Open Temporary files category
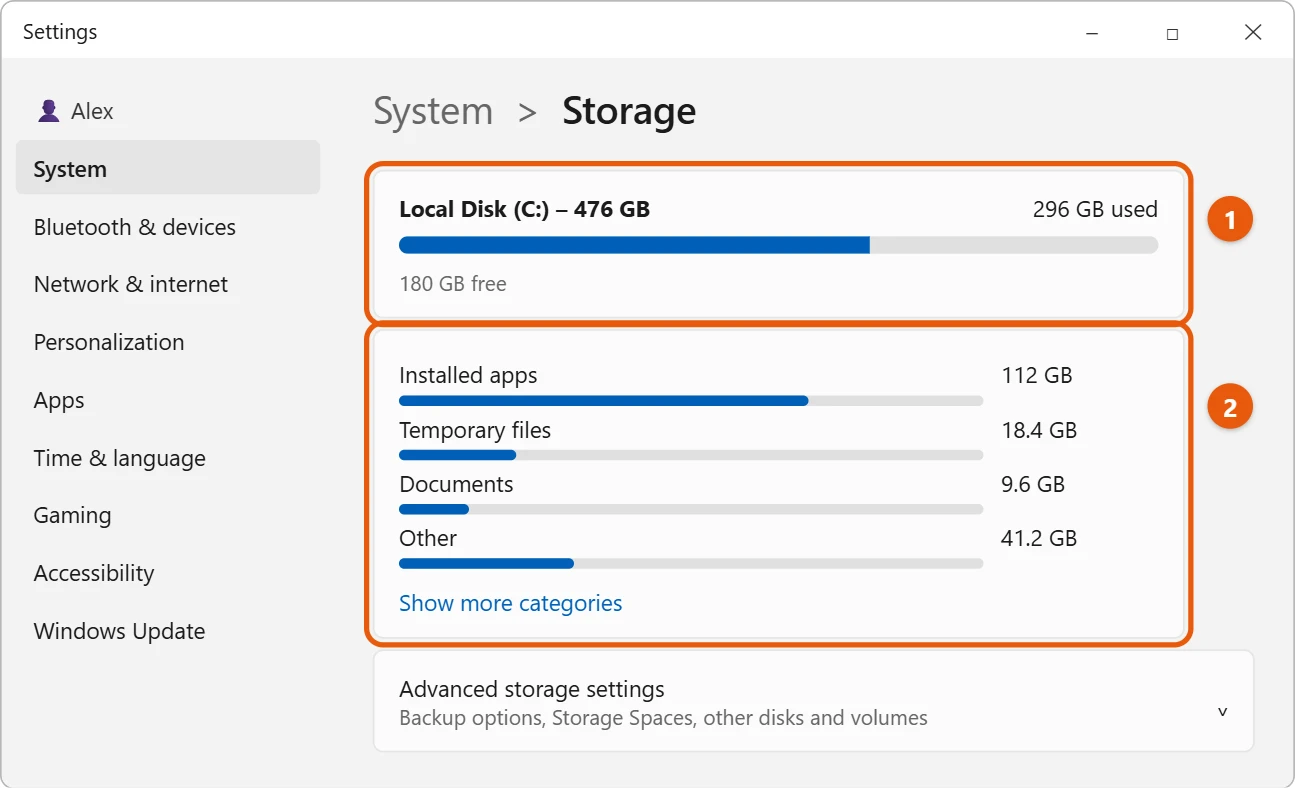Screen dimensions: 1295x788 tap(475, 430)
